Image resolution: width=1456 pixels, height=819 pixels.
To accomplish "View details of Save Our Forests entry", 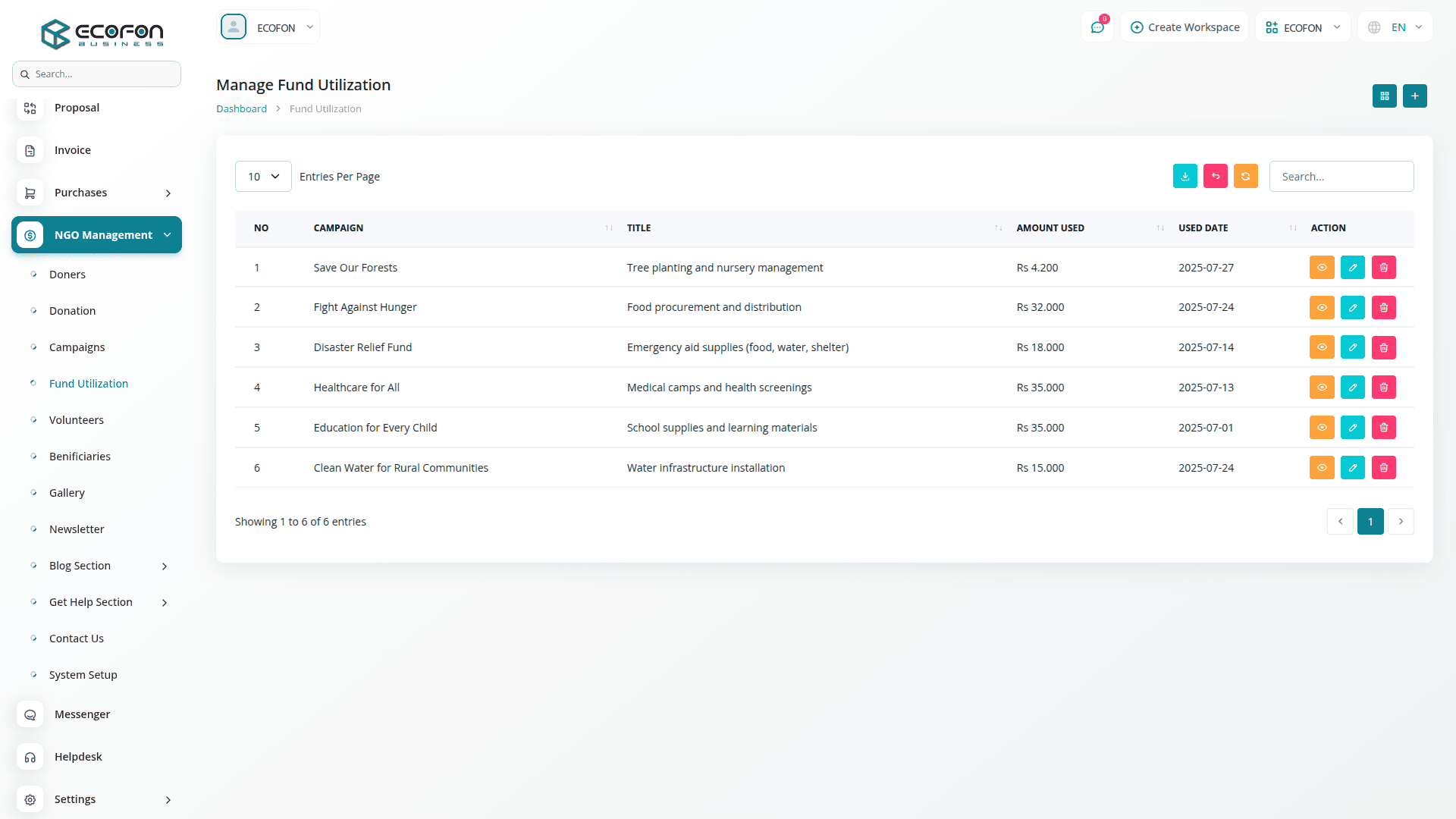I will pos(1321,268).
